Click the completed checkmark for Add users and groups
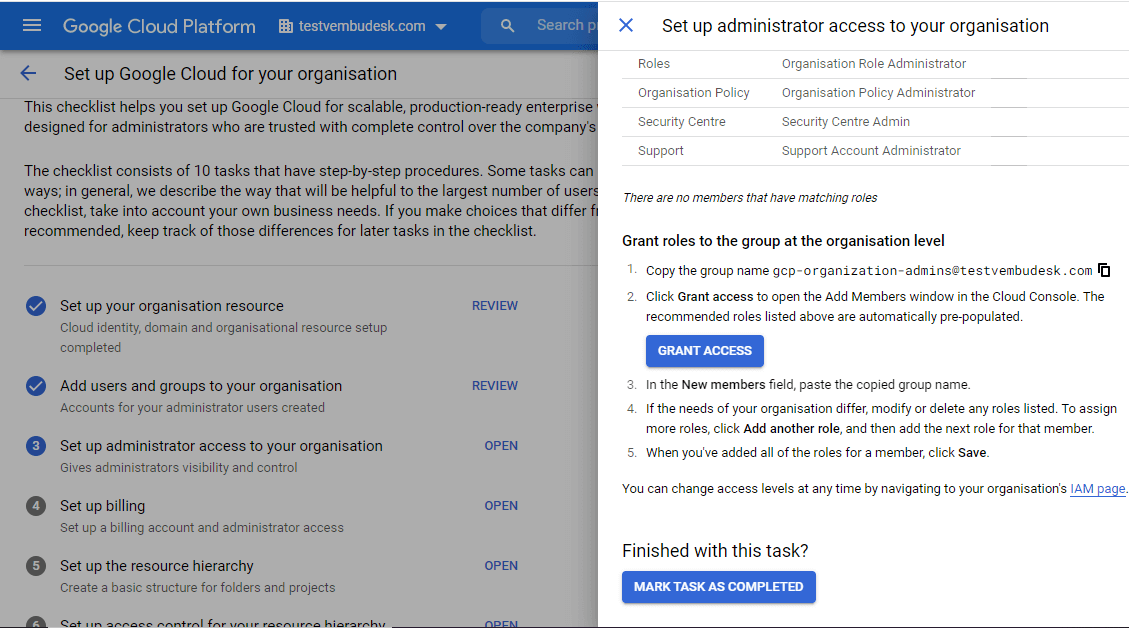Screen dimensions: 1129x628 [x=36, y=386]
